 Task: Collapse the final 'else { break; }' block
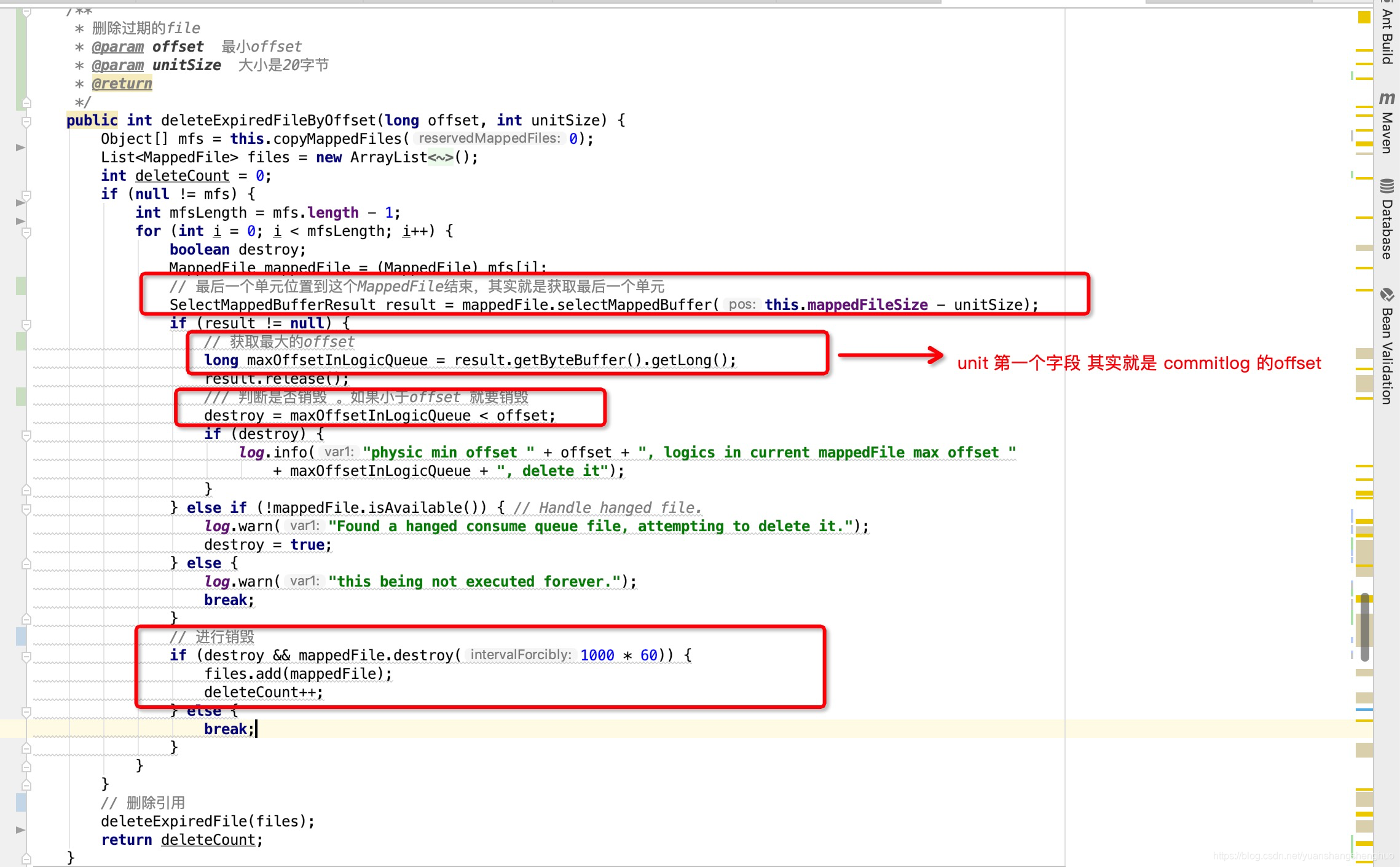pos(26,711)
